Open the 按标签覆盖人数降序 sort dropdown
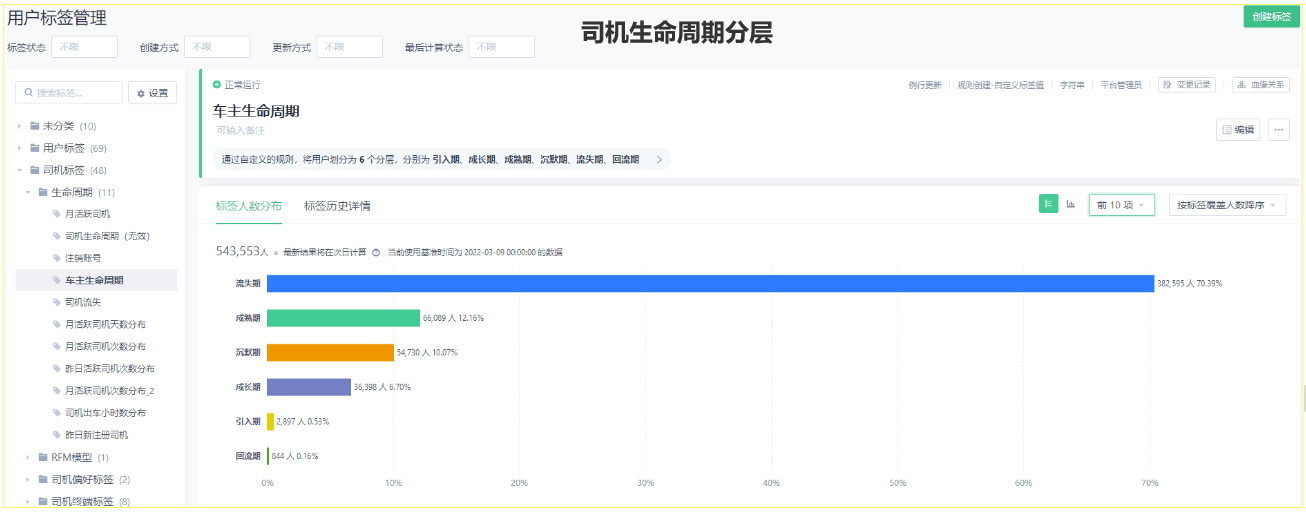The image size is (1306, 515). [x=1227, y=205]
